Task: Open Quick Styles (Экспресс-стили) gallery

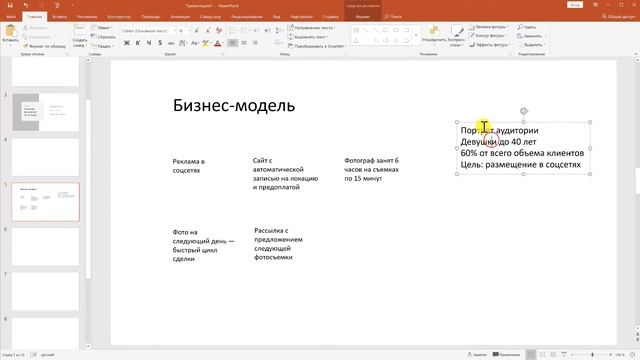Action: [x=456, y=36]
